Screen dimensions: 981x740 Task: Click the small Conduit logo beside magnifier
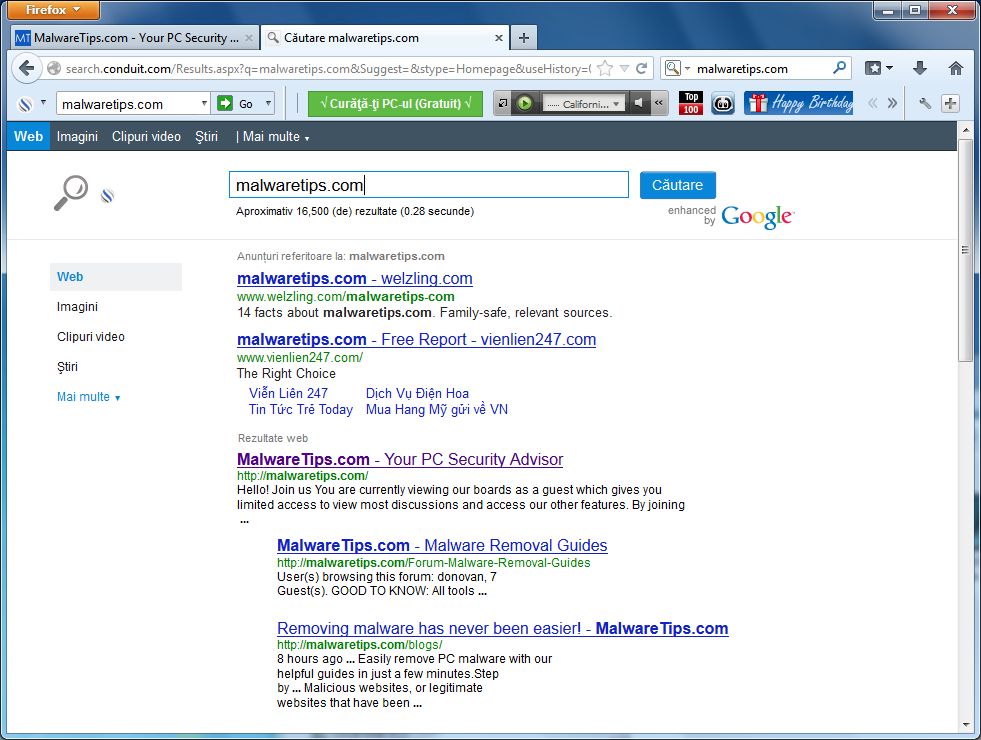tap(108, 196)
